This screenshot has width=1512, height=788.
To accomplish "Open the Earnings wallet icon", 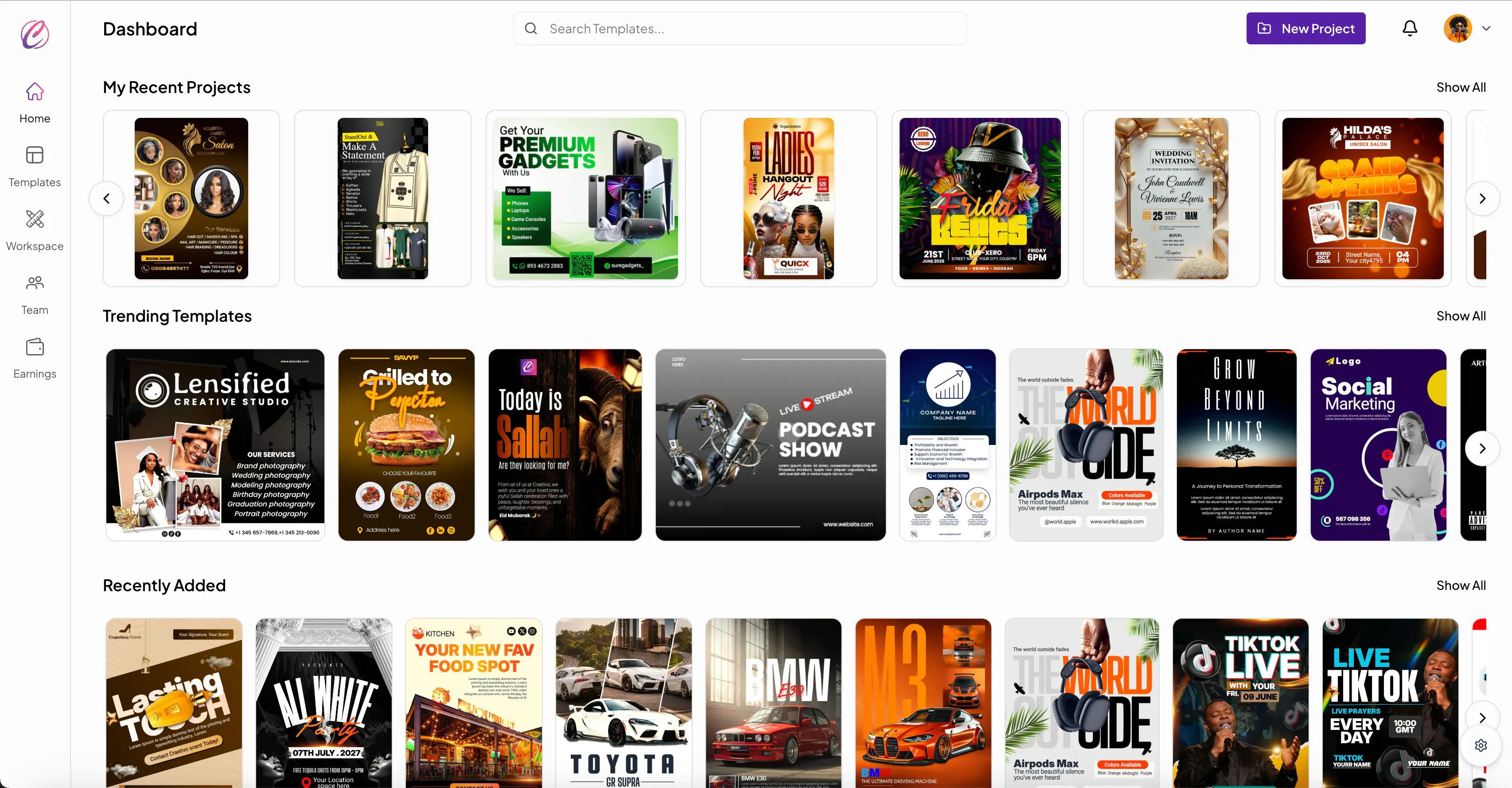I will coord(35,347).
